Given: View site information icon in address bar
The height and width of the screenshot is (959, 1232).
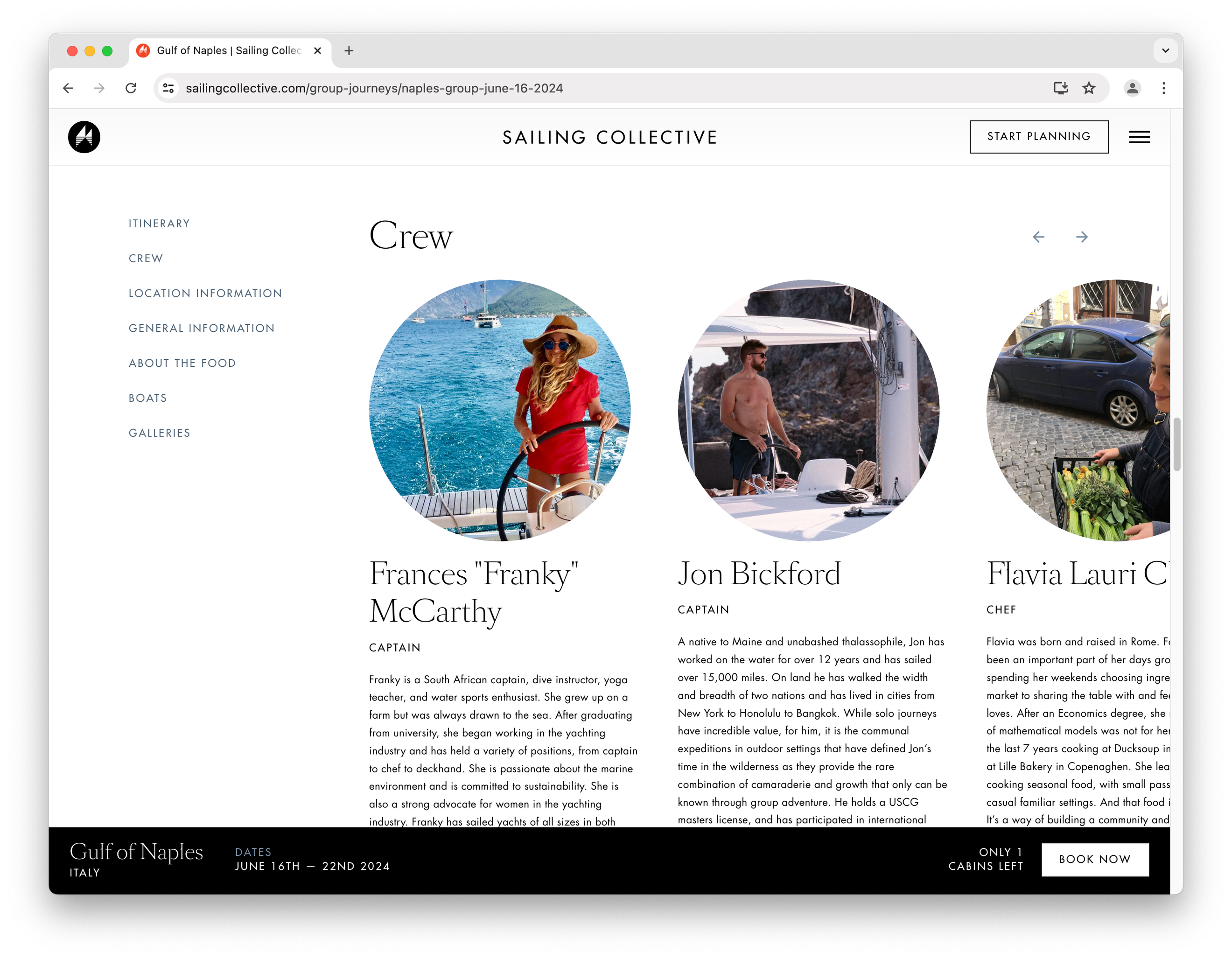Looking at the screenshot, I should [x=168, y=88].
